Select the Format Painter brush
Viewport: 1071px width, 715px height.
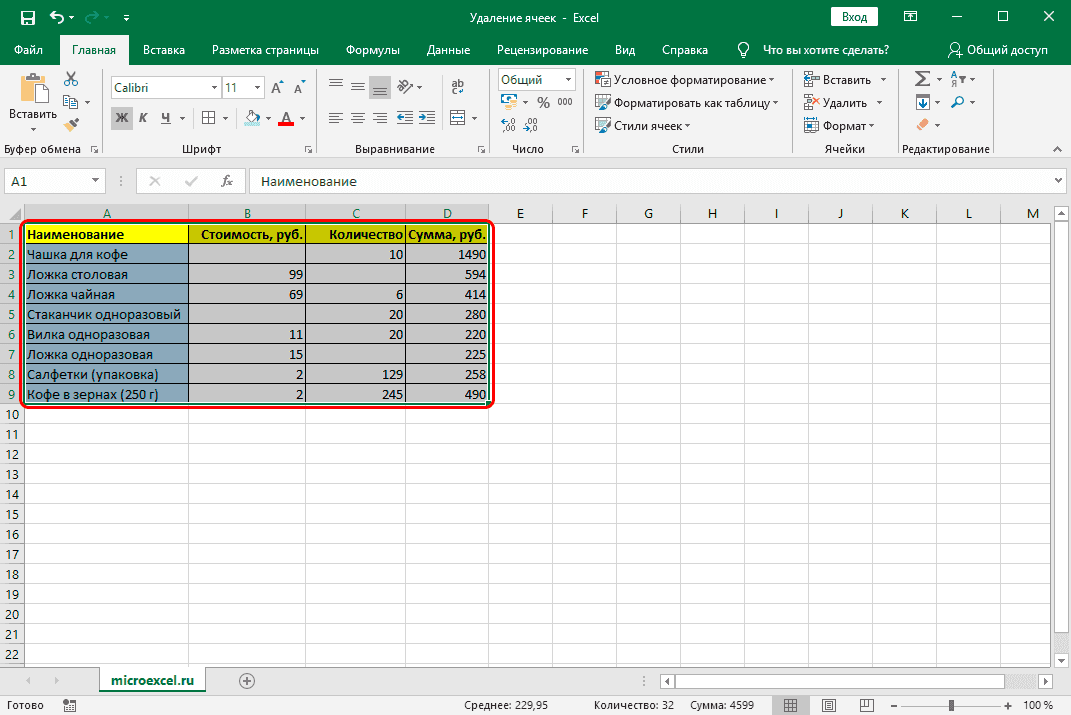point(71,125)
